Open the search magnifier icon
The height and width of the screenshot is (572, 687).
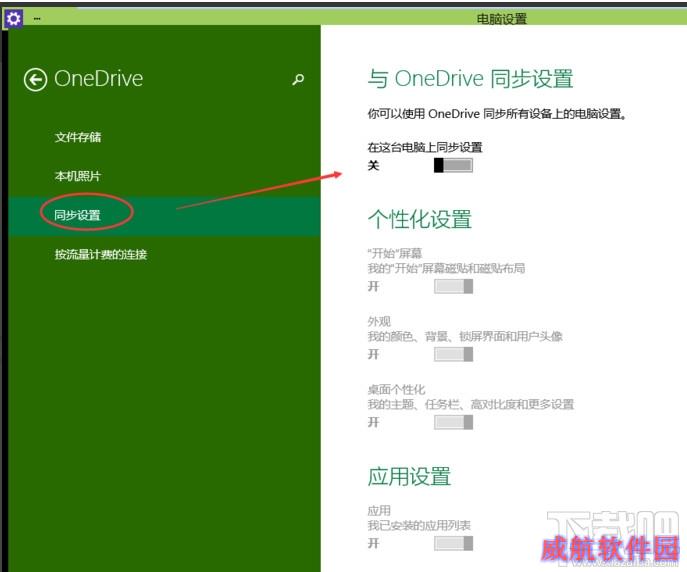pos(298,79)
